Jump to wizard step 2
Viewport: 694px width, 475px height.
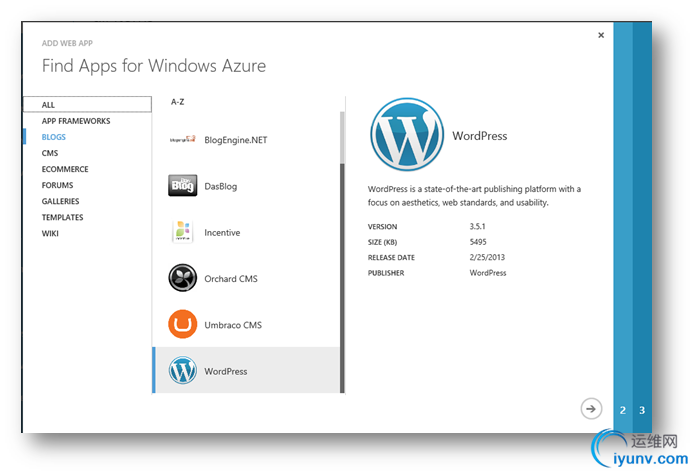point(623,410)
